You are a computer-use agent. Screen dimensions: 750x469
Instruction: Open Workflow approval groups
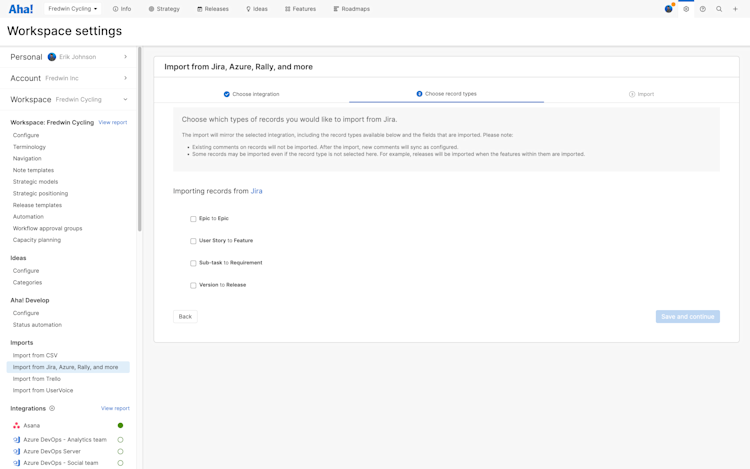pyautogui.click(x=47, y=229)
